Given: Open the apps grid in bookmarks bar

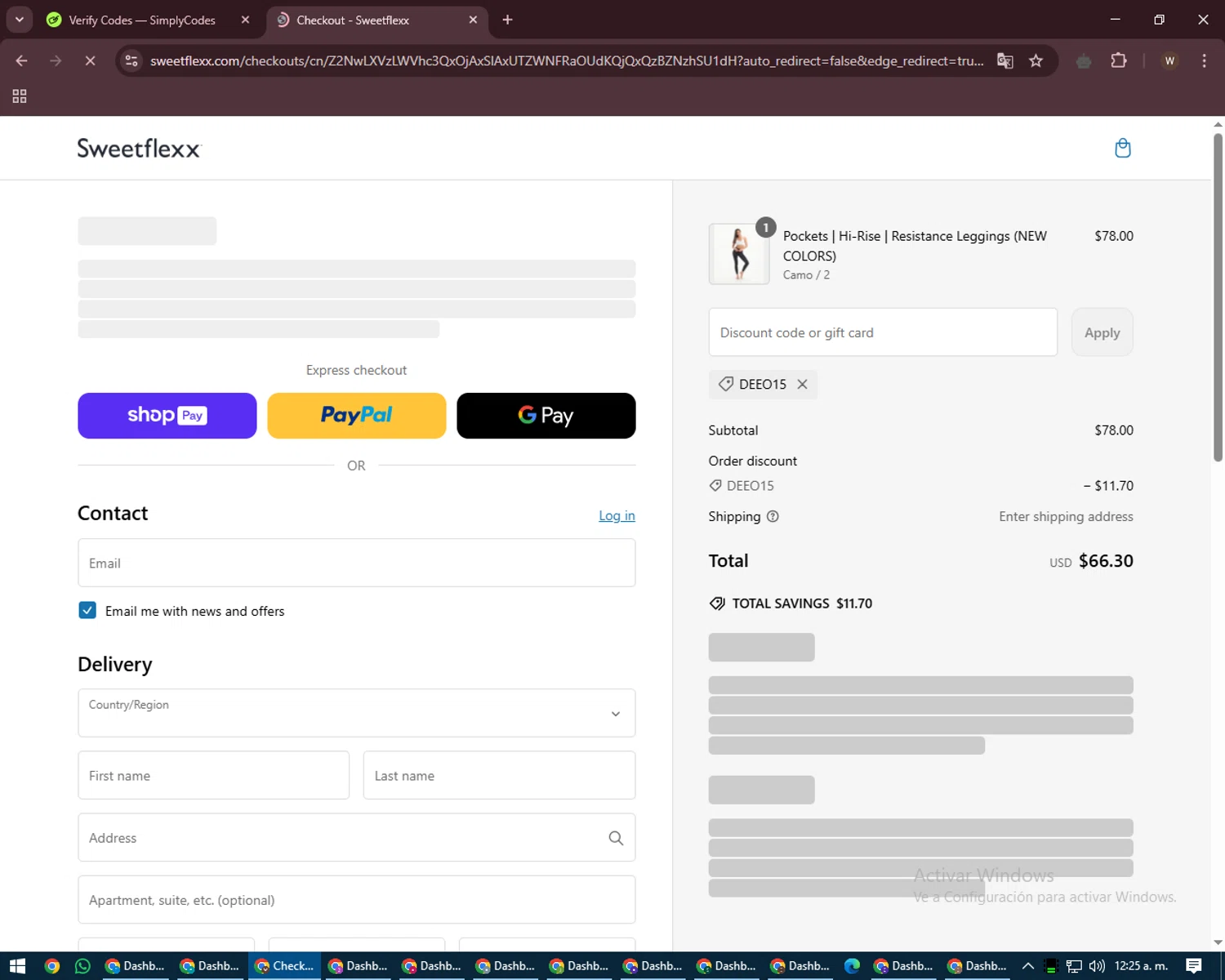Looking at the screenshot, I should (20, 96).
